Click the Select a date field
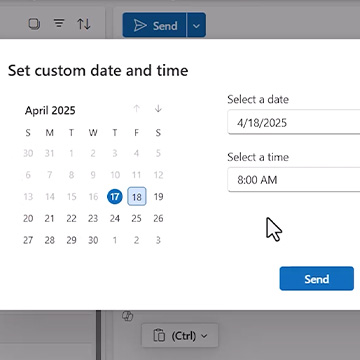360x360 pixels. 294,122
